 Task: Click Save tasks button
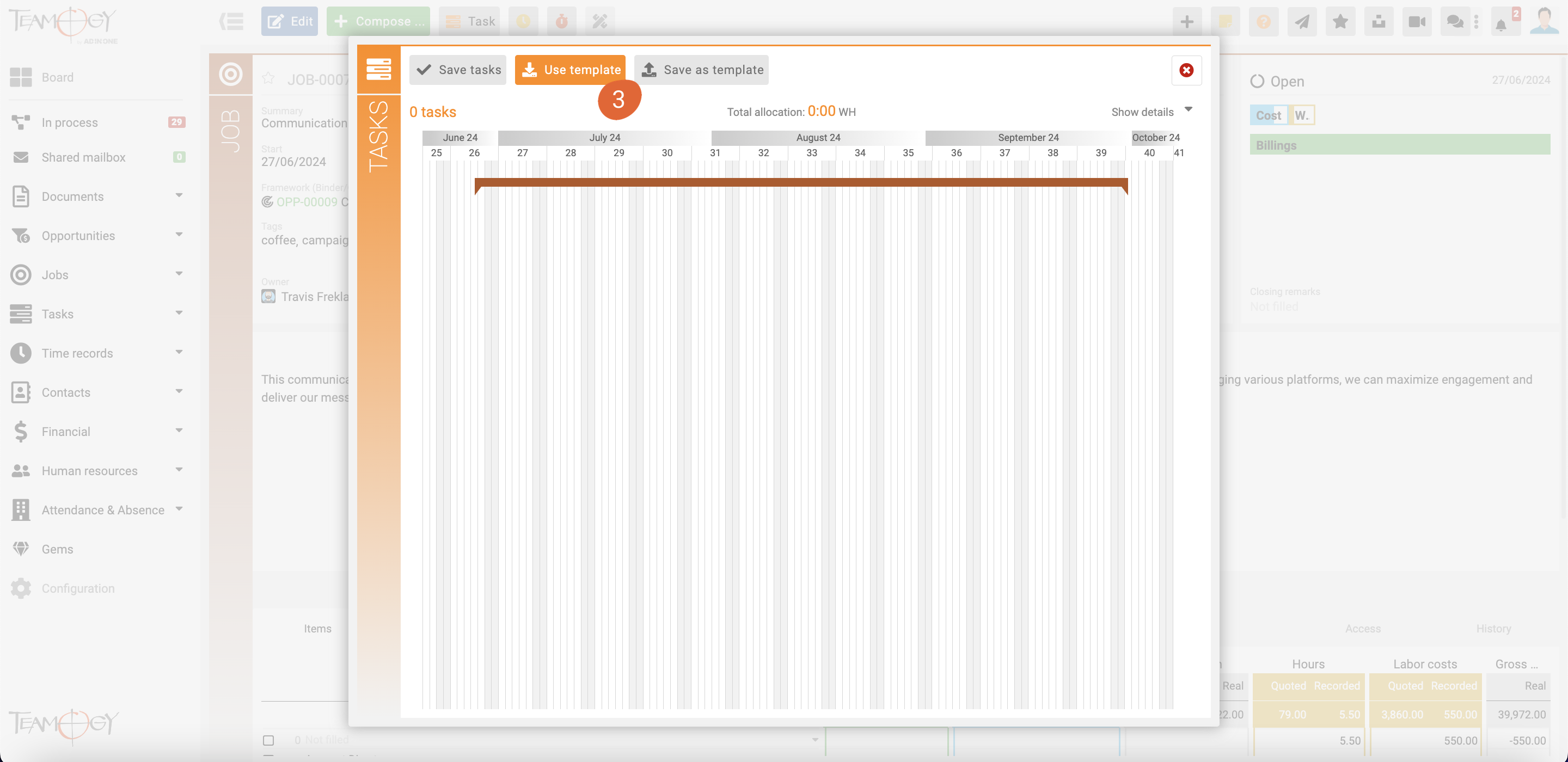click(457, 70)
